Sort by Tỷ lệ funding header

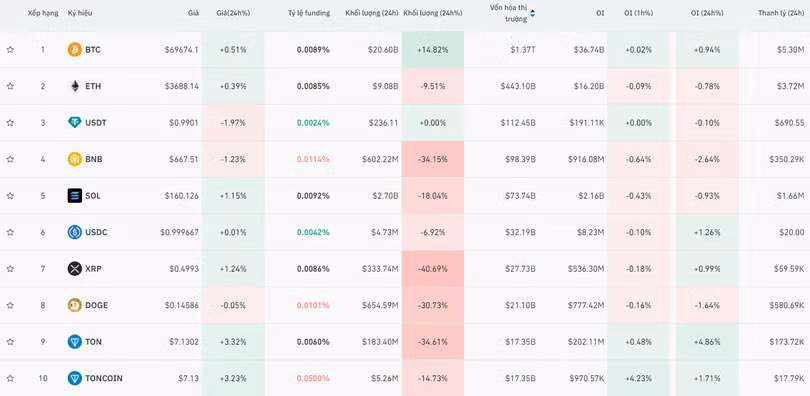[x=309, y=13]
